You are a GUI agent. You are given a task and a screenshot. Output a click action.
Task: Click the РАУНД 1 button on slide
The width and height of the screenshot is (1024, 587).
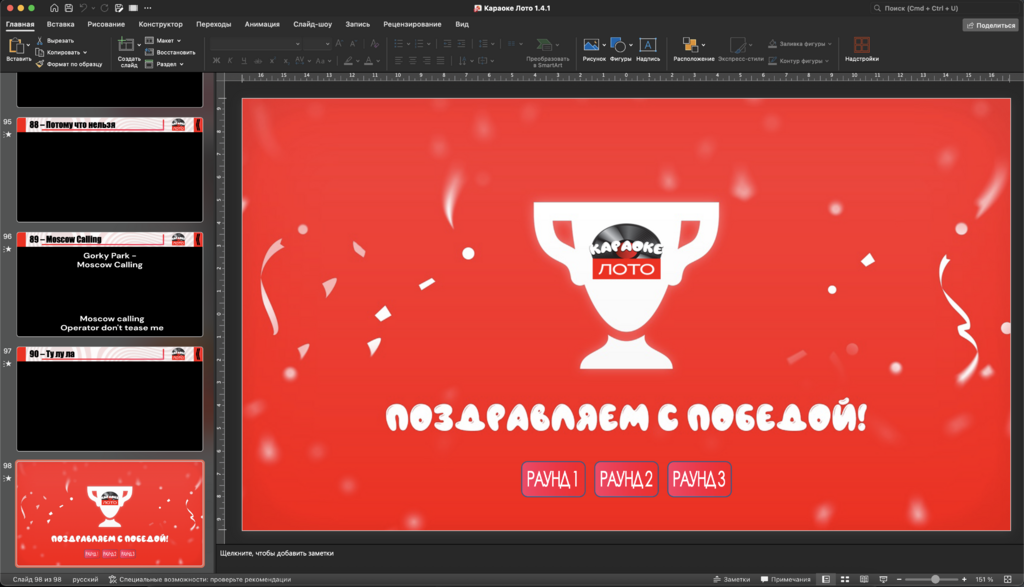click(553, 479)
